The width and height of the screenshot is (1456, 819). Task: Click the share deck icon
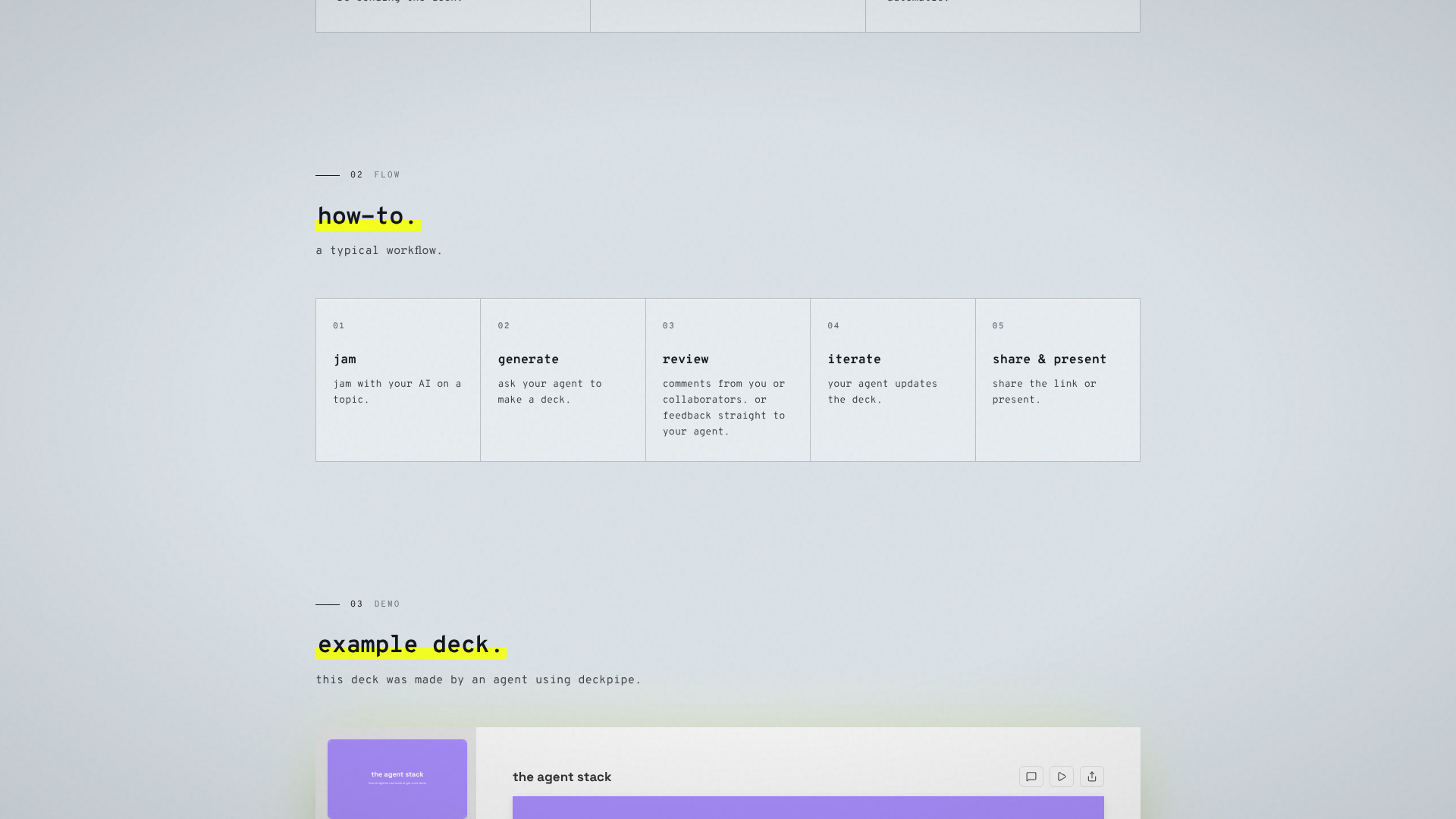1091,777
